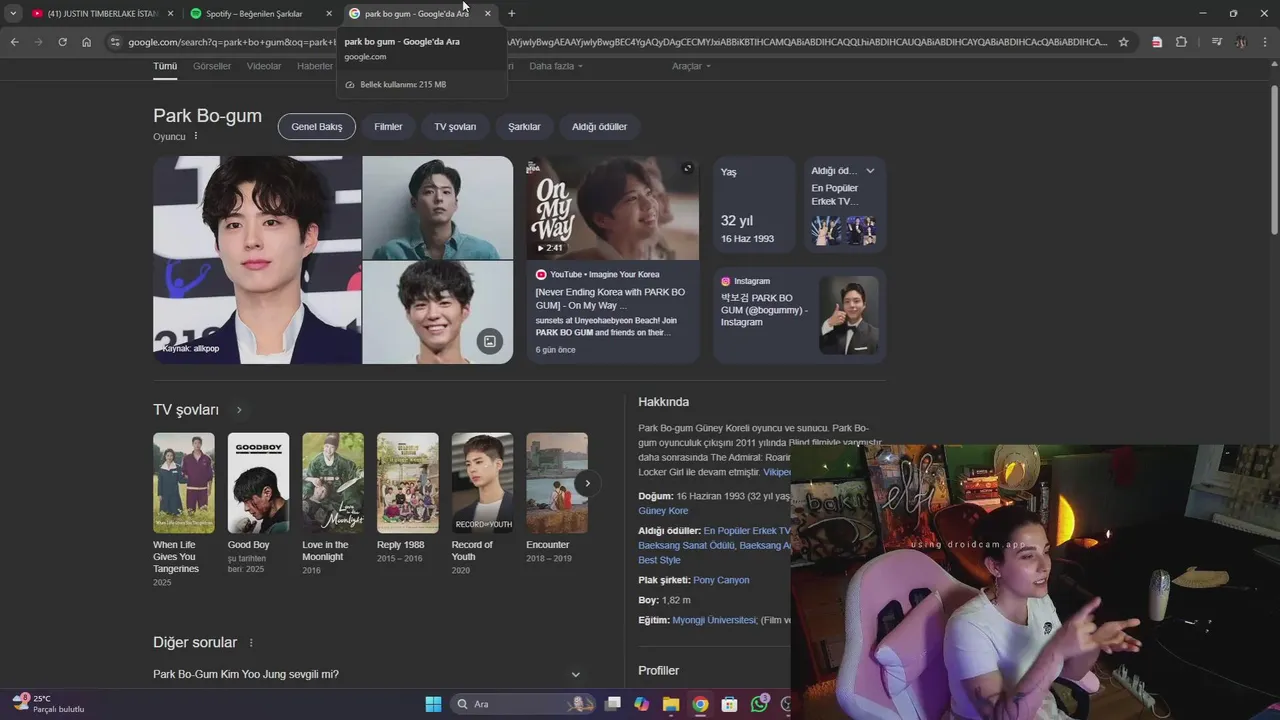Open the Yaş 32 yıl card

click(x=754, y=205)
